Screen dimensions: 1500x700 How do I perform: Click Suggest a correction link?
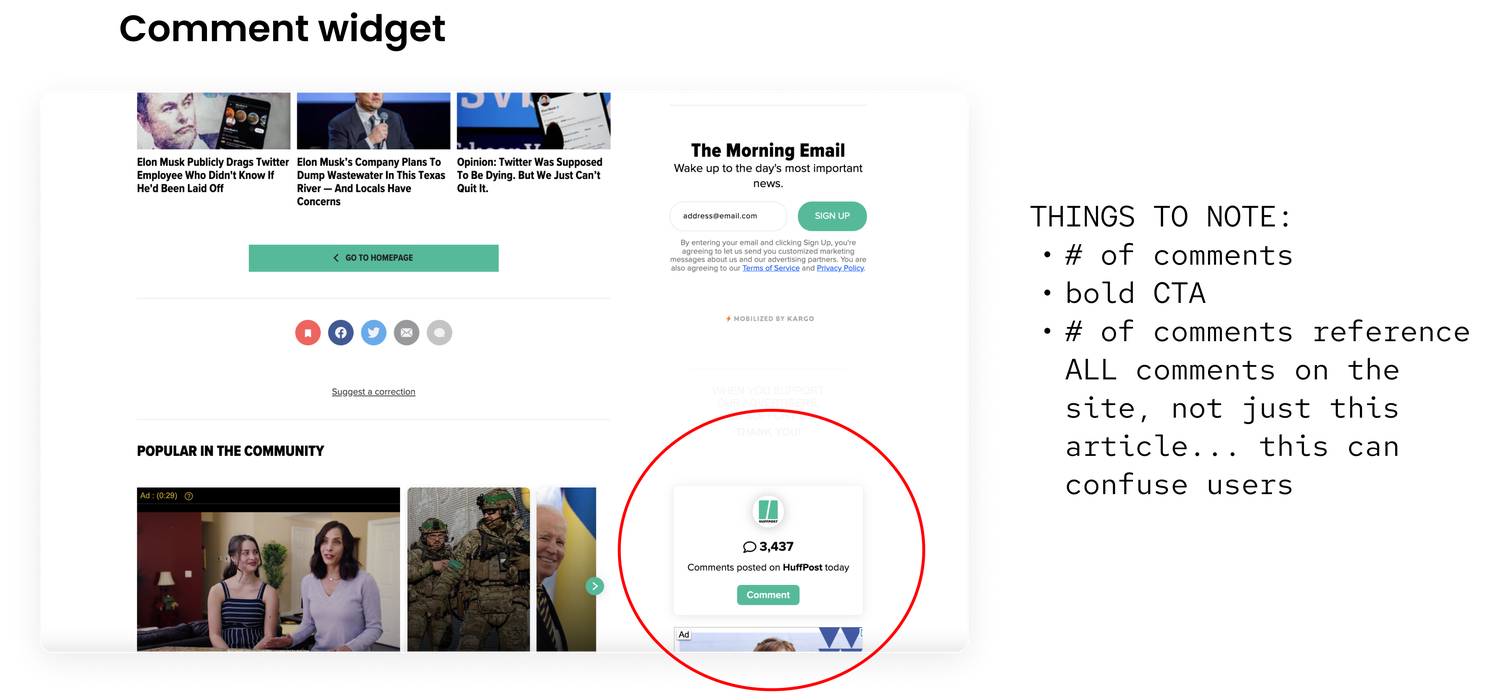pos(373,392)
